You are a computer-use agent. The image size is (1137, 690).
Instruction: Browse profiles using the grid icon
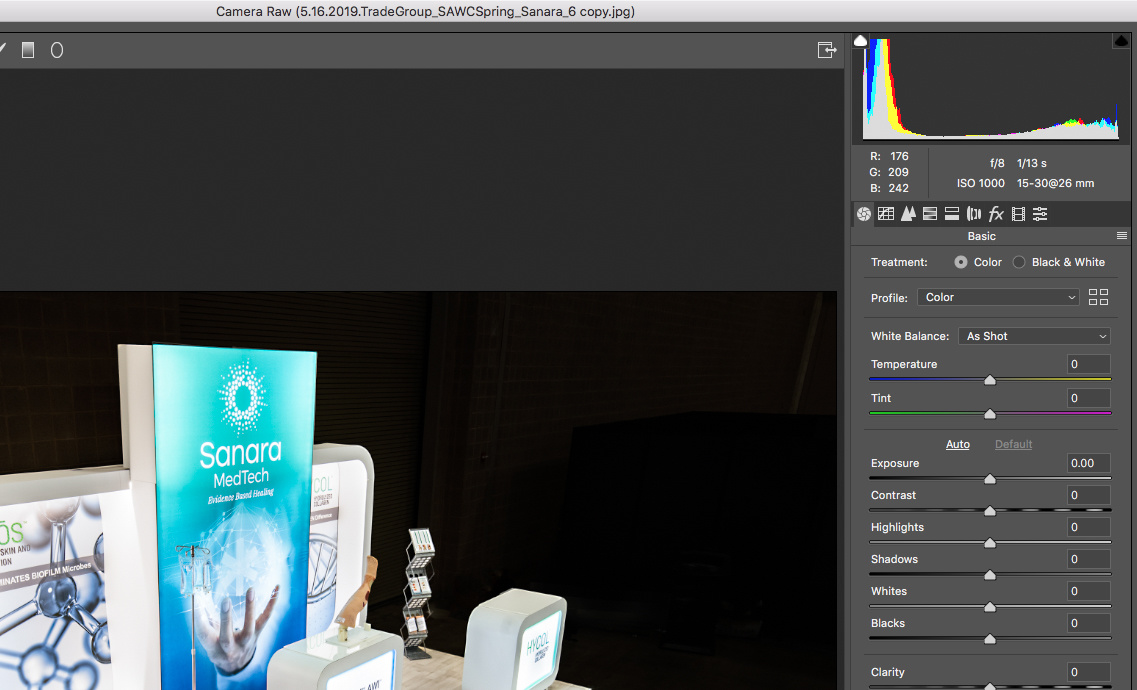(x=1098, y=297)
